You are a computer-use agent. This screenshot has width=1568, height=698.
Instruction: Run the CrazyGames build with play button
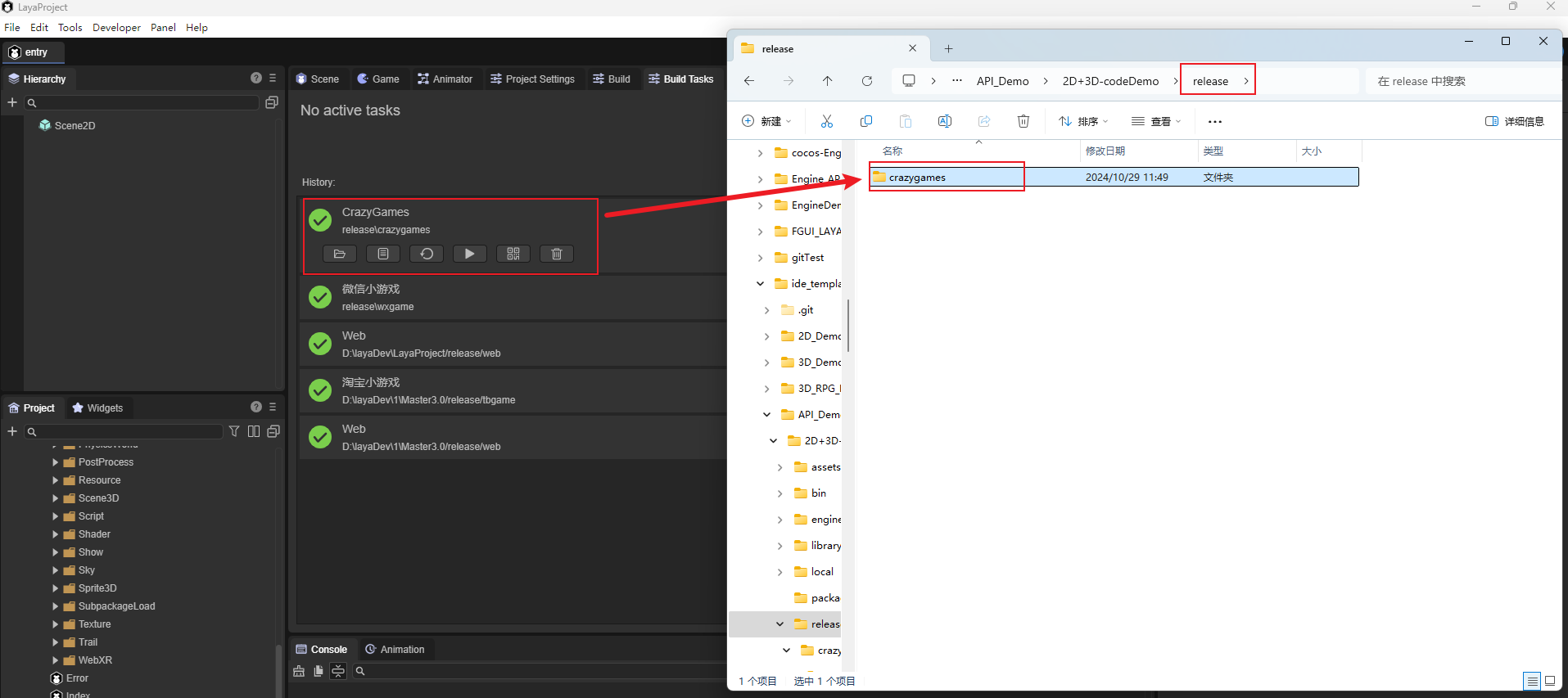(x=469, y=254)
